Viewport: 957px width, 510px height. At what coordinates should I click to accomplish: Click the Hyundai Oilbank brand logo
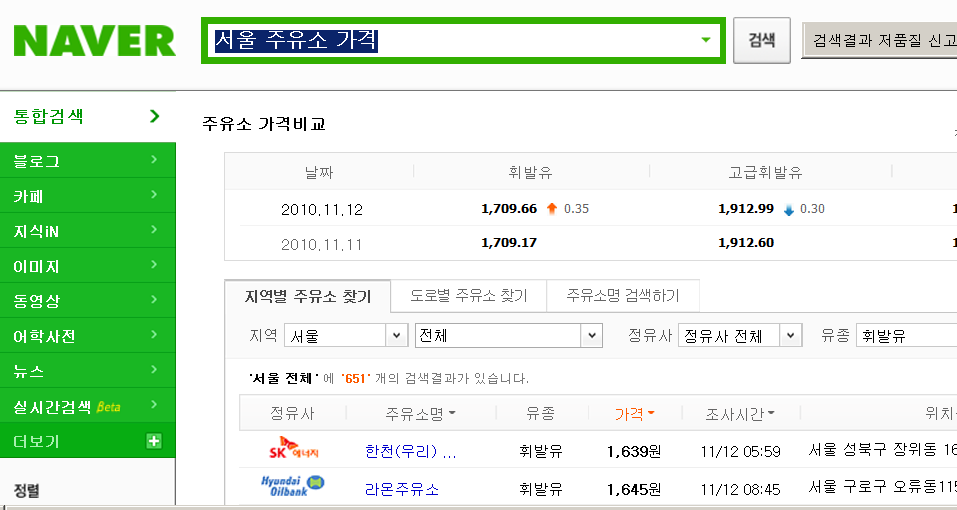pos(293,486)
